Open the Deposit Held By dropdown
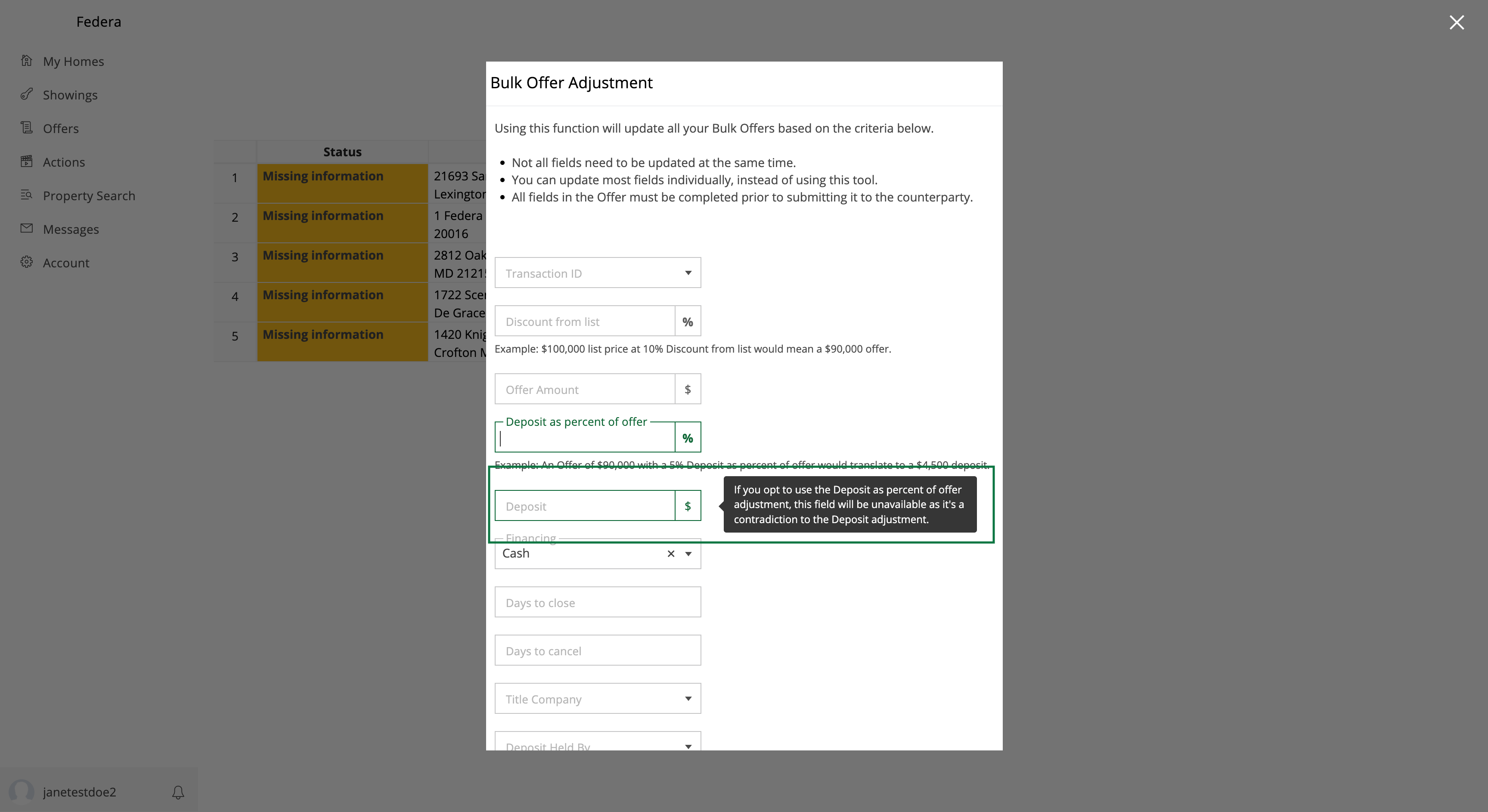 click(598, 741)
